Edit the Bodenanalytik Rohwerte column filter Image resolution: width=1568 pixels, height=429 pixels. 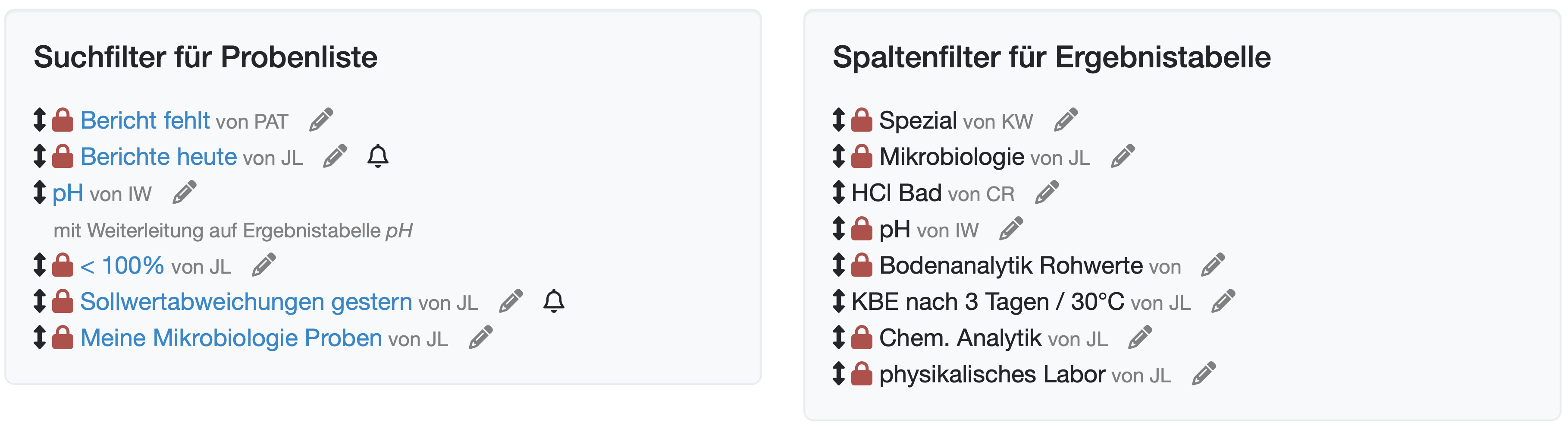point(1213,265)
